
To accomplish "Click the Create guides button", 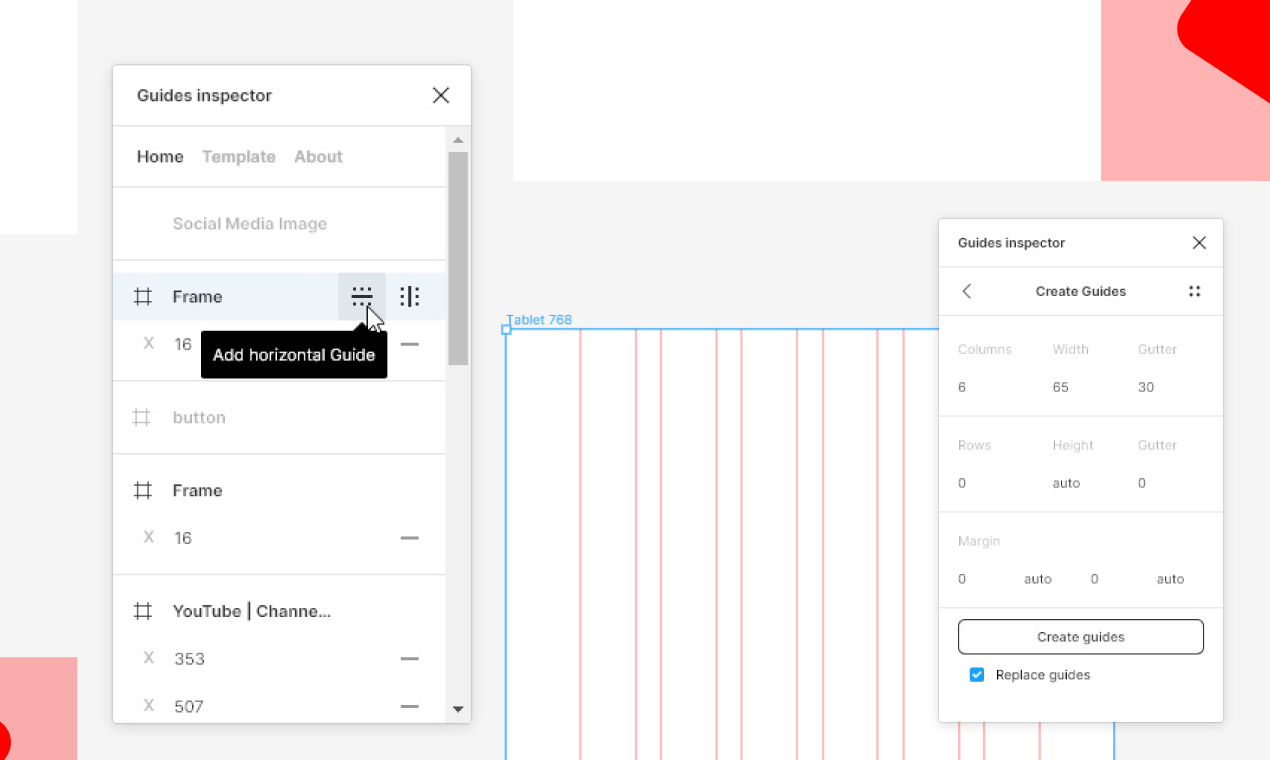I will 1080,636.
